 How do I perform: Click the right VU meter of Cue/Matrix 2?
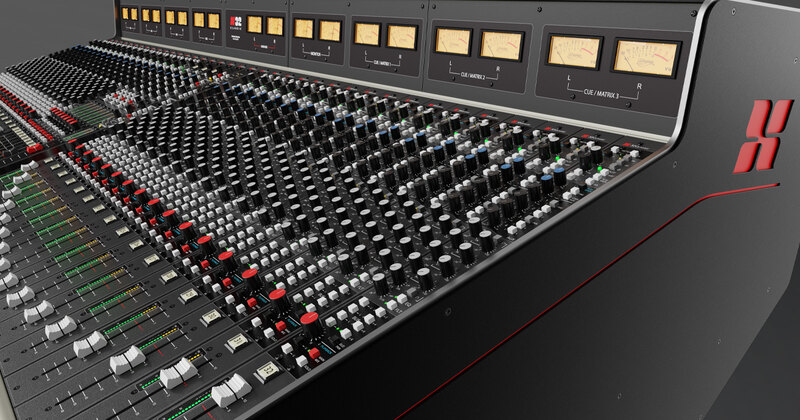502,46
